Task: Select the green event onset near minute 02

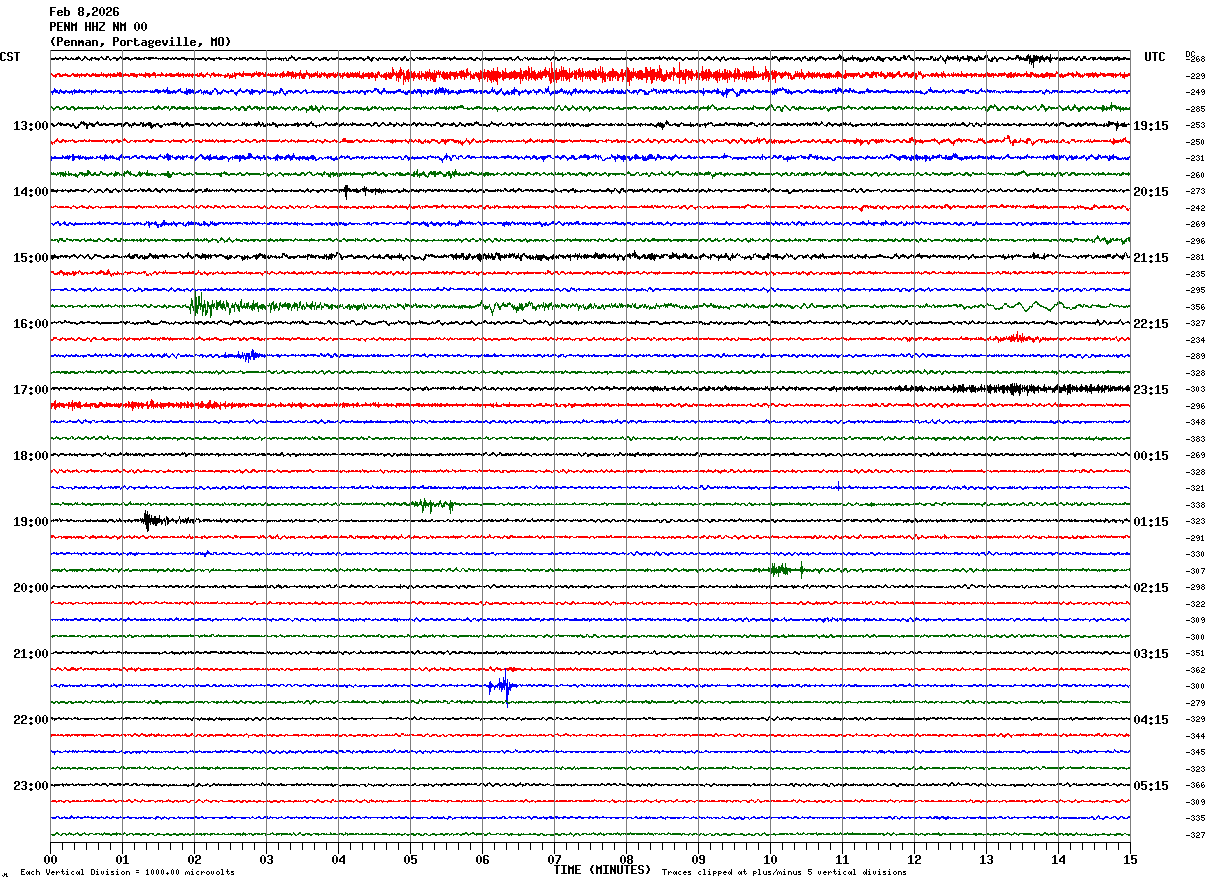Action: pos(197,305)
